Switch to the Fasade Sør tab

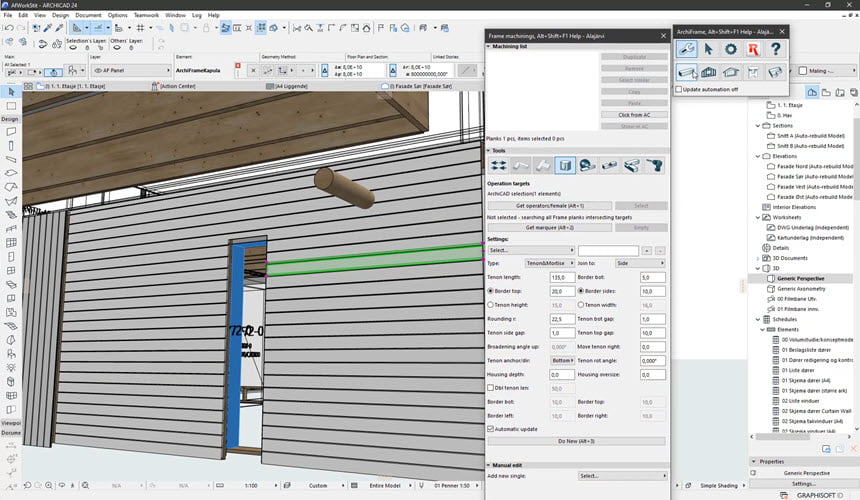tap(421, 86)
